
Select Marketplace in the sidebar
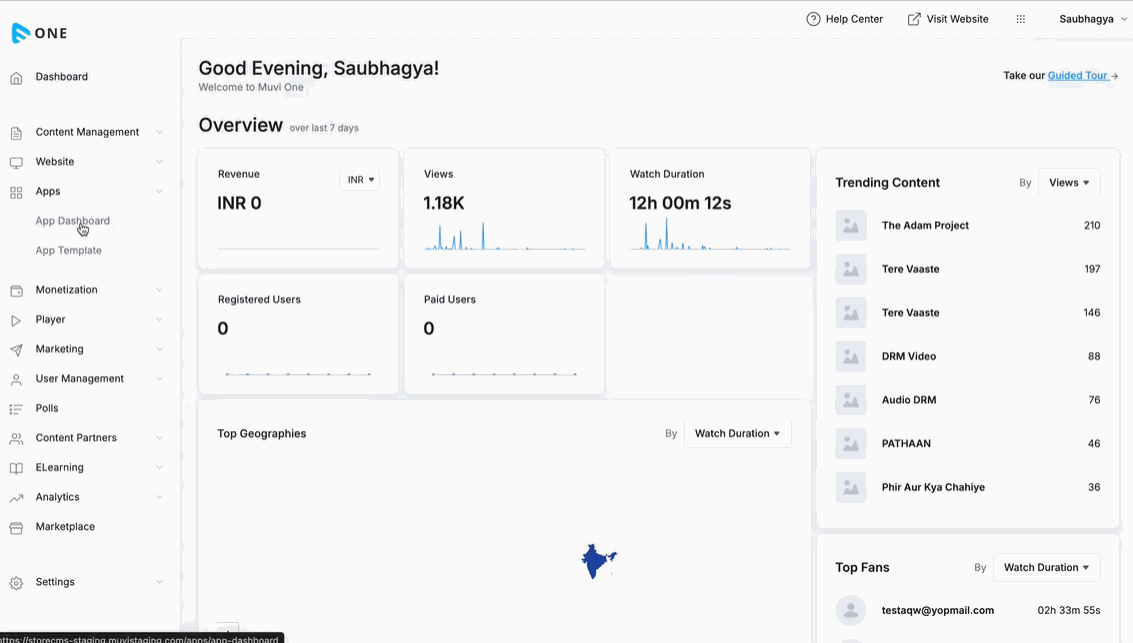[x=65, y=527]
